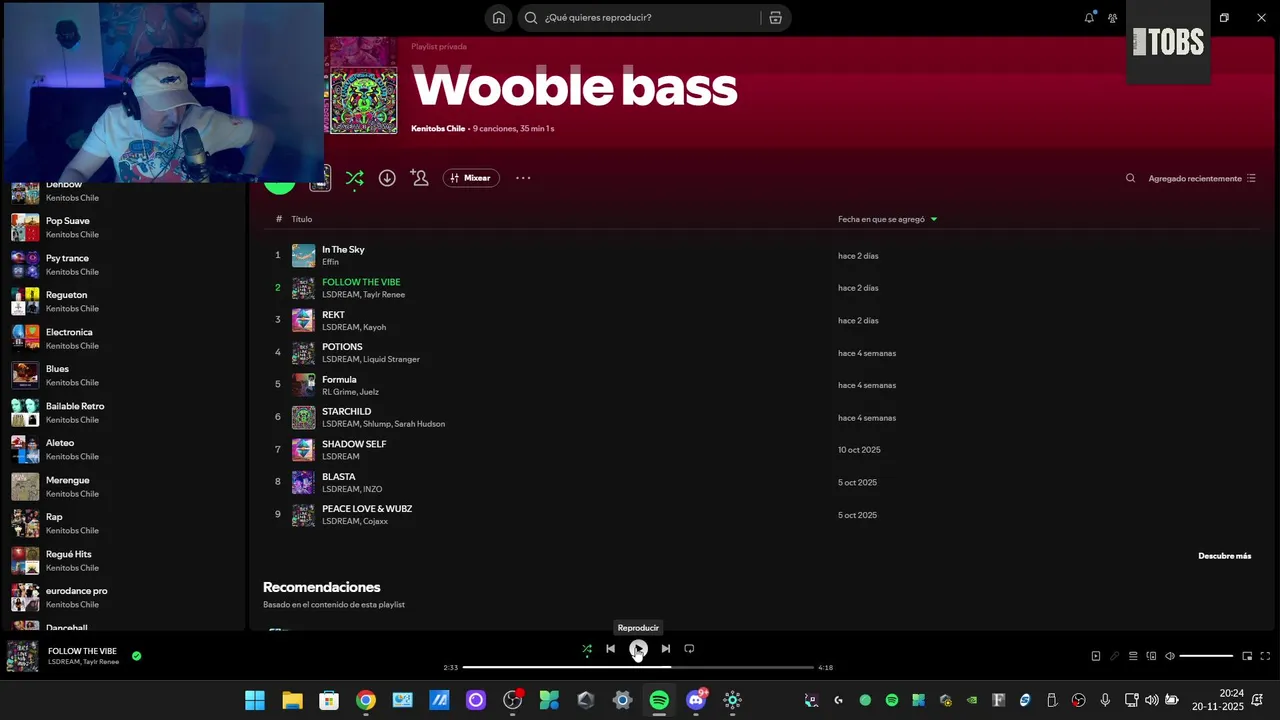
Task: Toggle the repeat mode button
Action: (689, 649)
